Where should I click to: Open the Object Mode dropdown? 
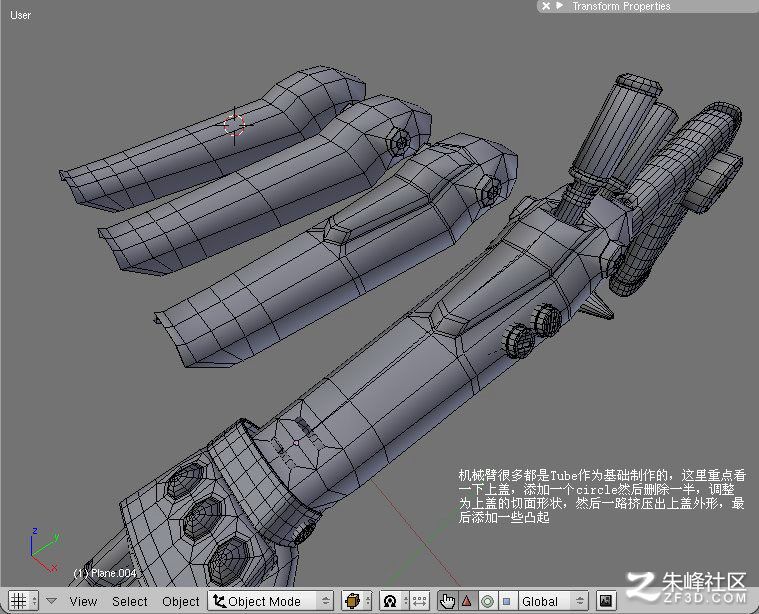click(271, 601)
